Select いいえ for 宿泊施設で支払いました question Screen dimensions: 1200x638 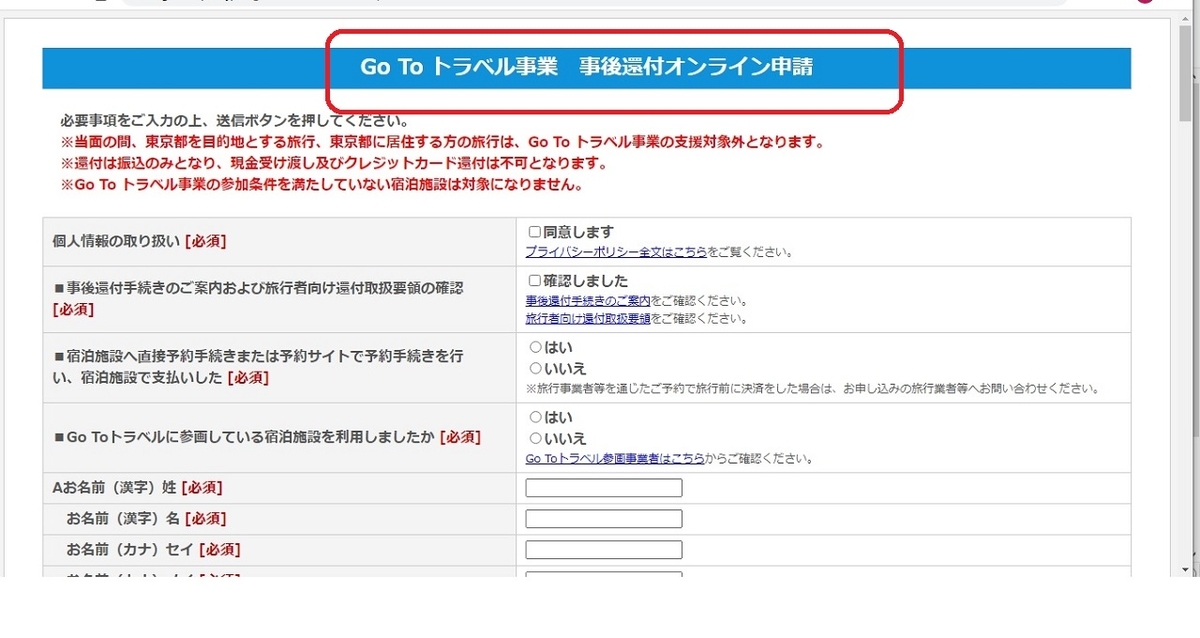(x=535, y=368)
